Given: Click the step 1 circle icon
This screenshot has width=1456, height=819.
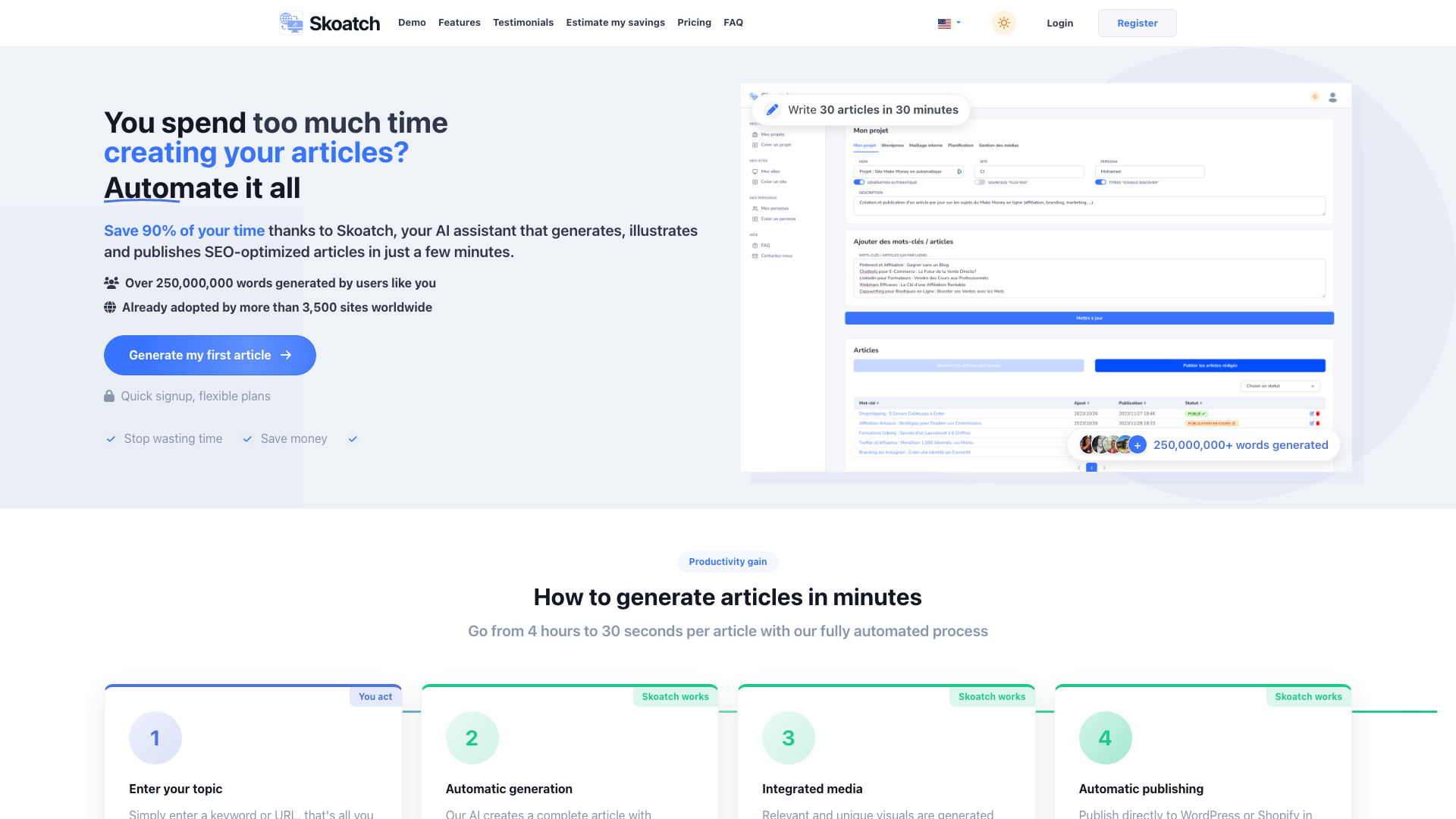Looking at the screenshot, I should coord(155,738).
